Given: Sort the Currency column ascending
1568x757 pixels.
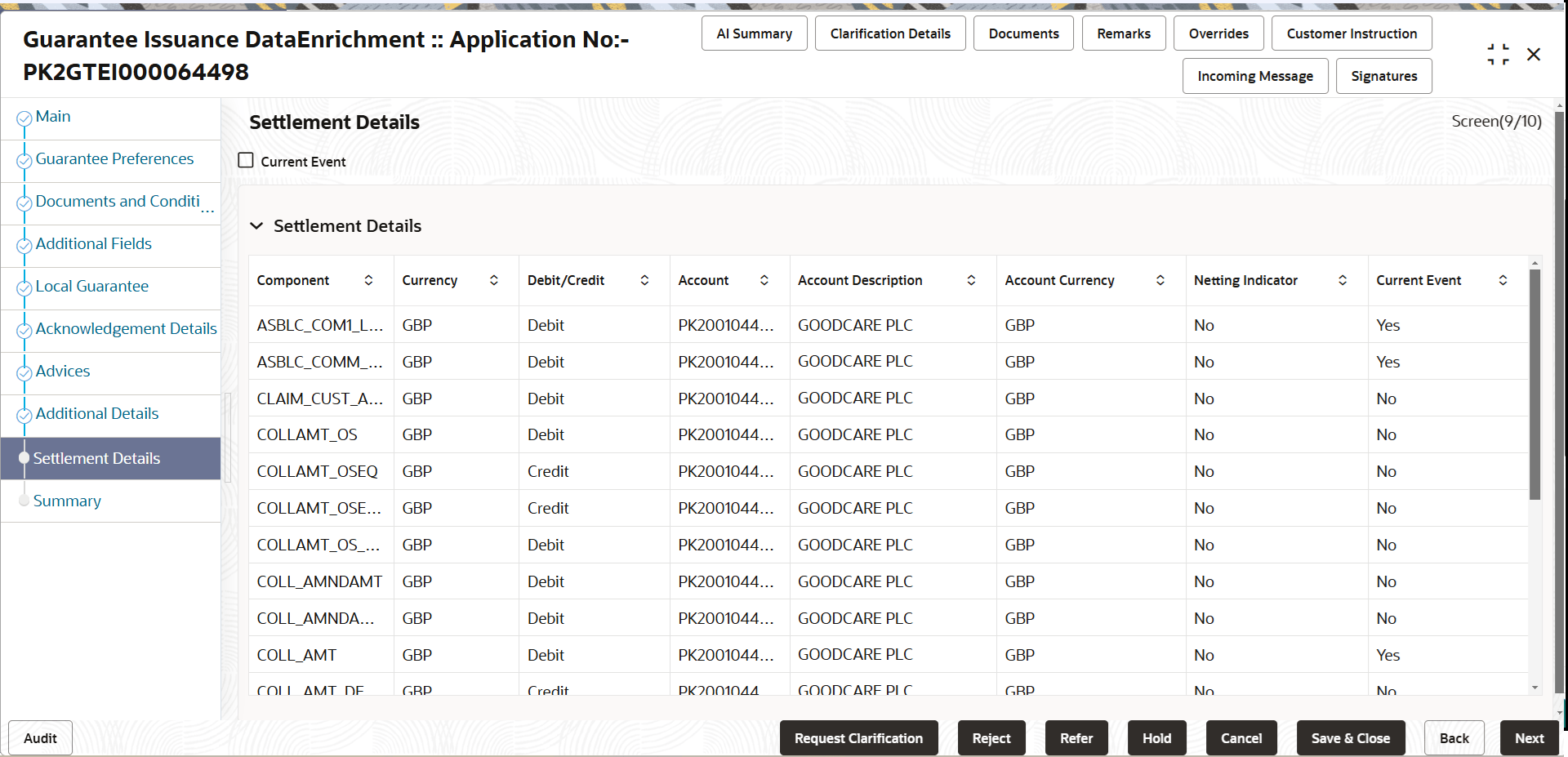Looking at the screenshot, I should [493, 280].
